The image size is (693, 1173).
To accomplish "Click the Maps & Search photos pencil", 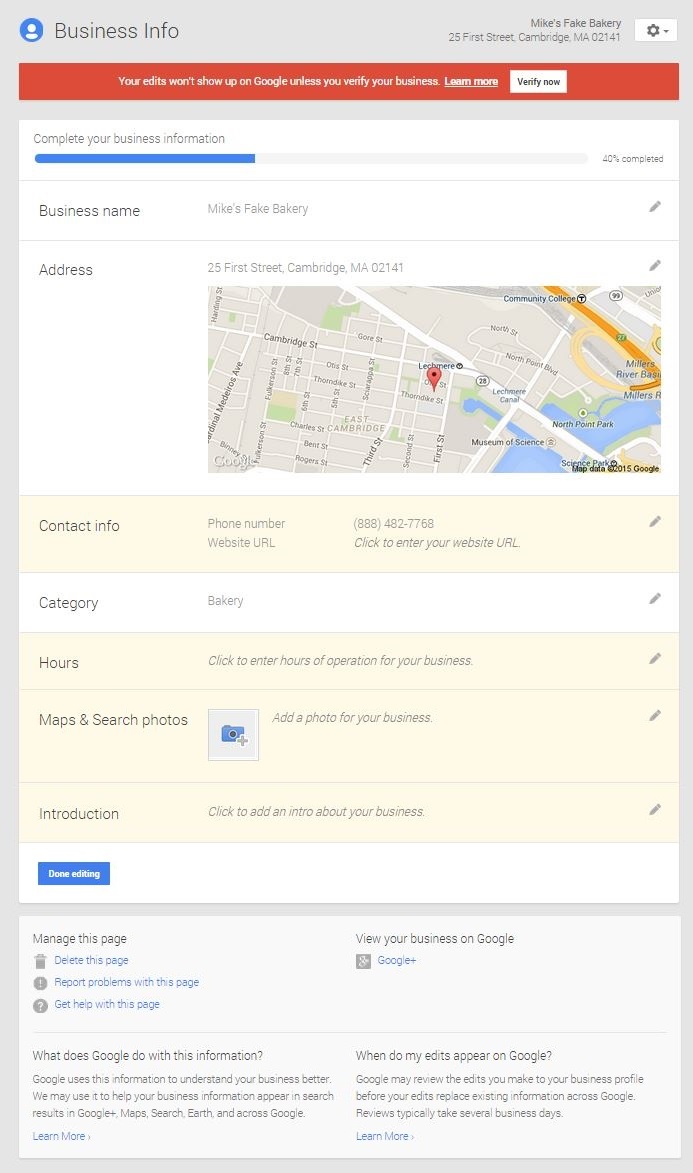I will (x=655, y=716).
